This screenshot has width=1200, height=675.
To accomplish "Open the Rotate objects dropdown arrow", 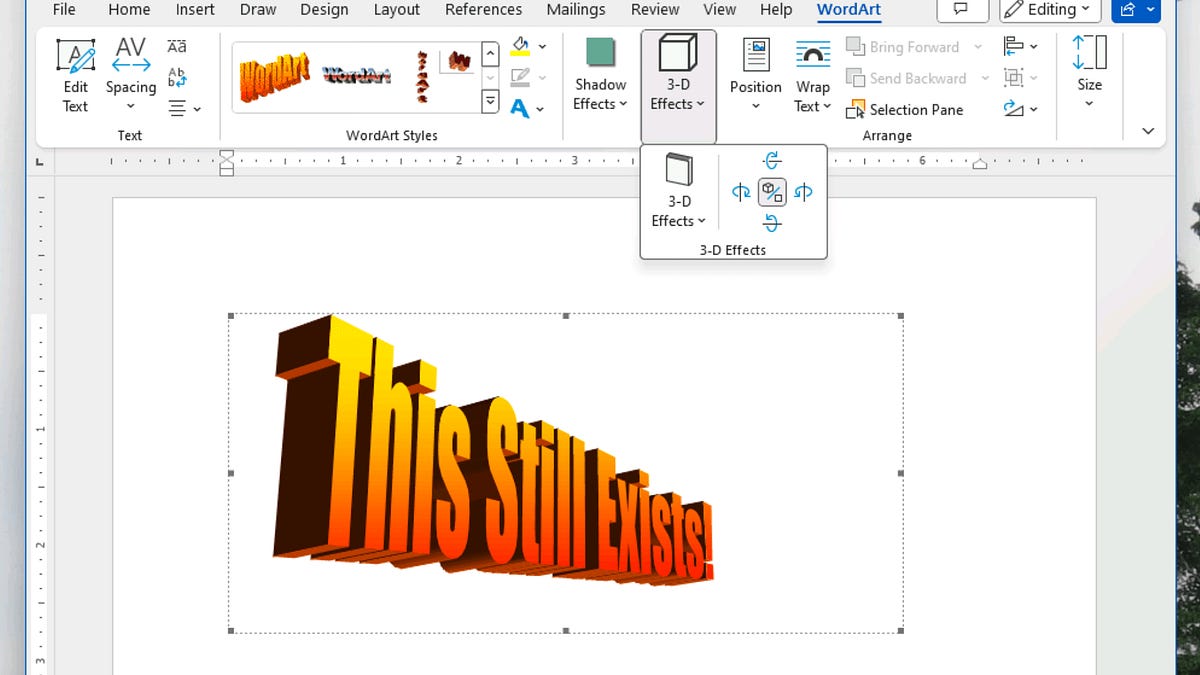I will (1033, 109).
